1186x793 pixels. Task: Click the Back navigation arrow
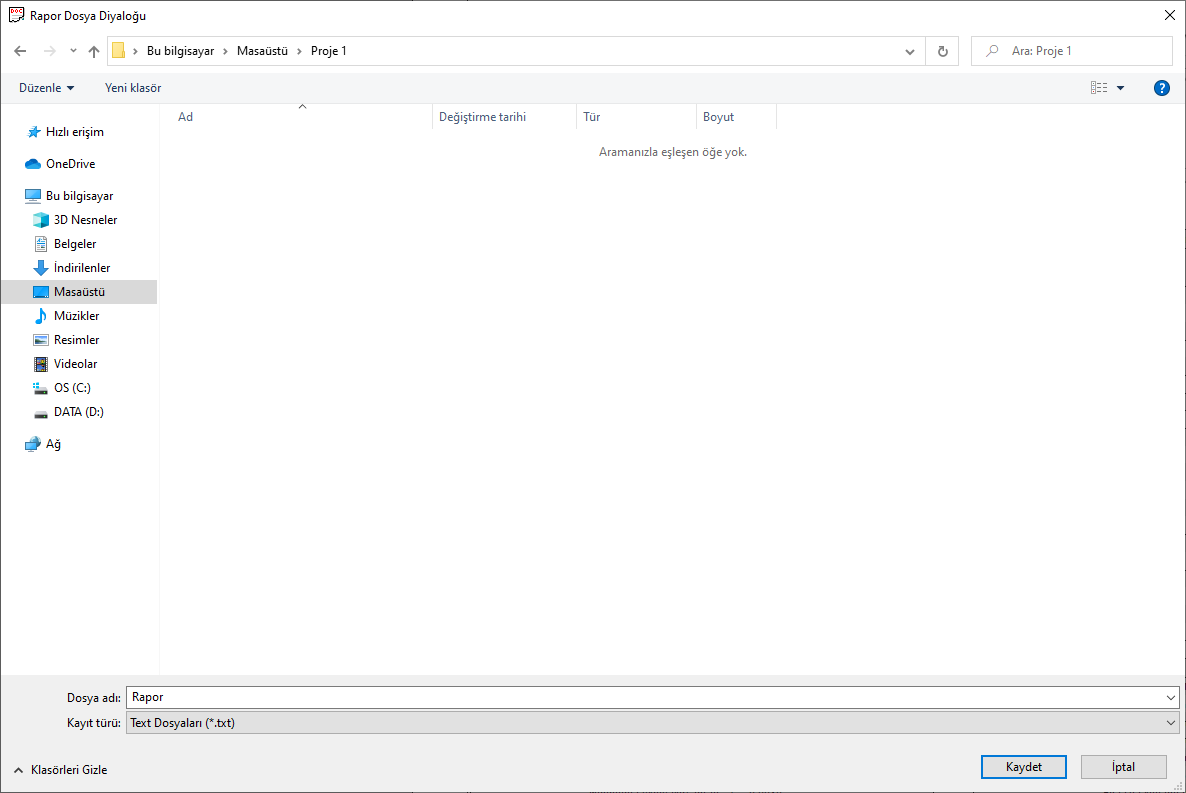[20, 51]
